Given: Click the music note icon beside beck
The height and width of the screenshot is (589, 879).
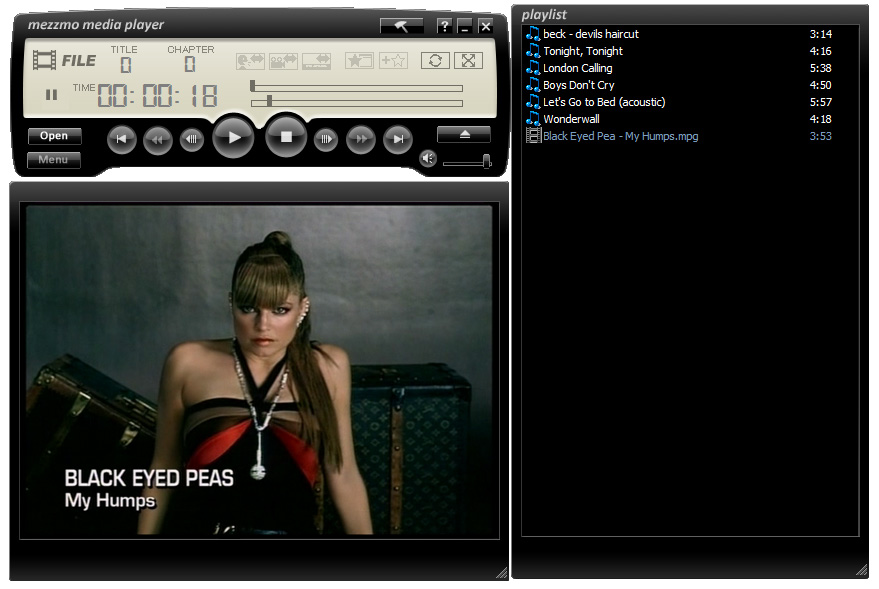Looking at the screenshot, I should tap(533, 34).
